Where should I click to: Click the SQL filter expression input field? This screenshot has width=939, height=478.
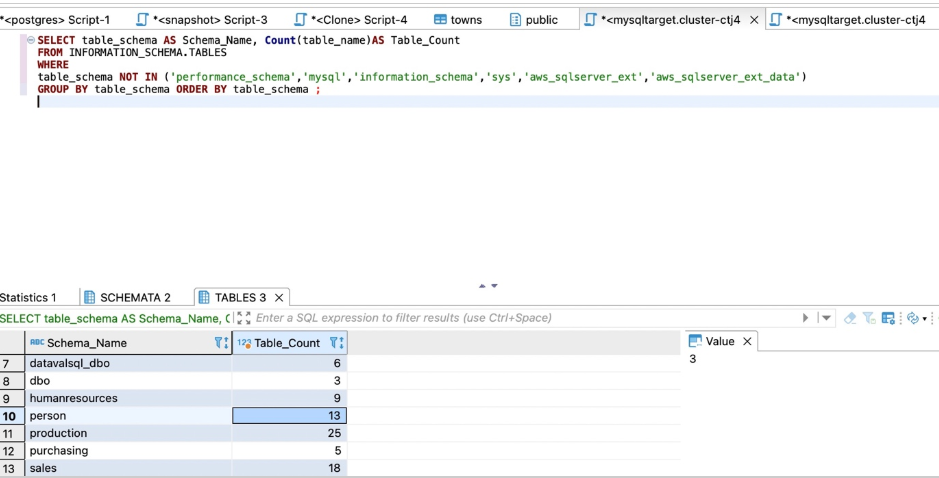[x=527, y=318]
